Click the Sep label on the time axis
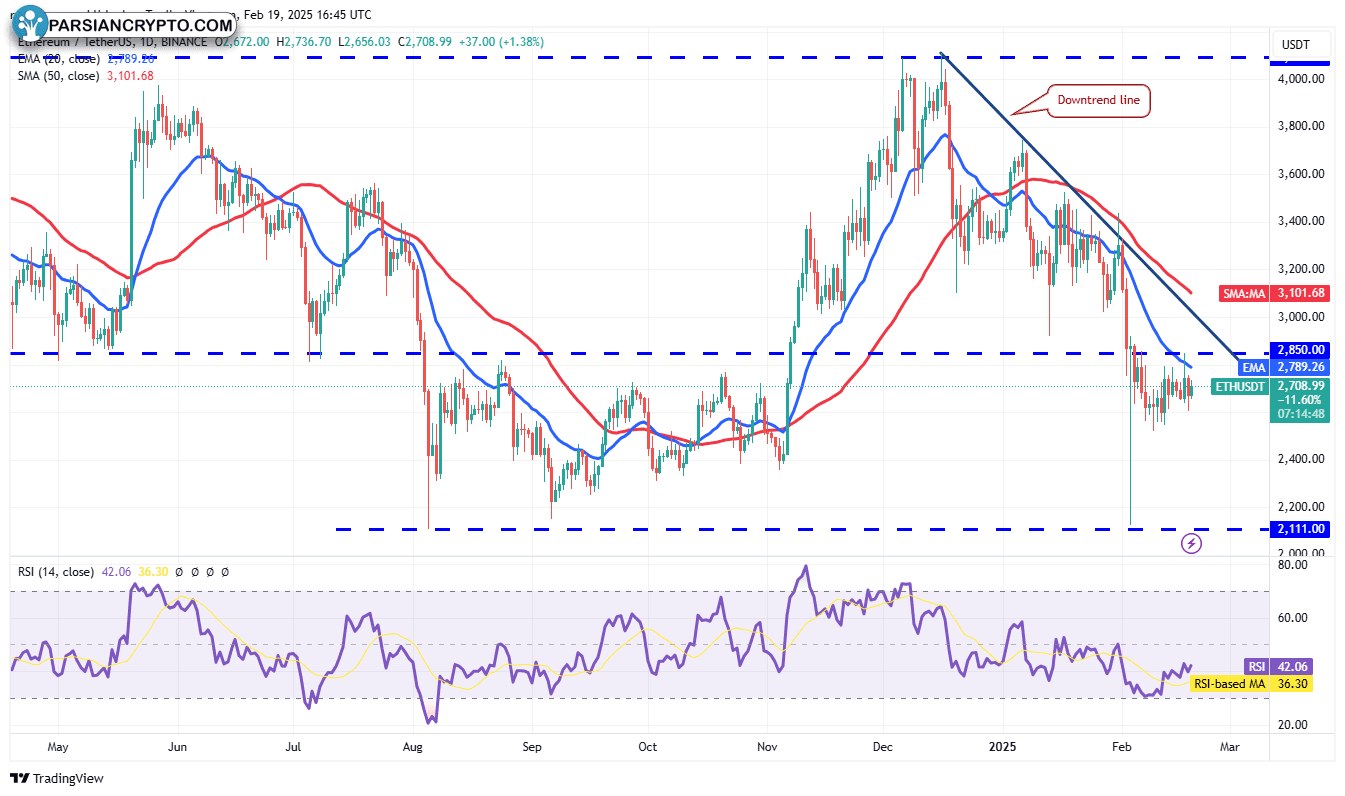 coord(532,747)
